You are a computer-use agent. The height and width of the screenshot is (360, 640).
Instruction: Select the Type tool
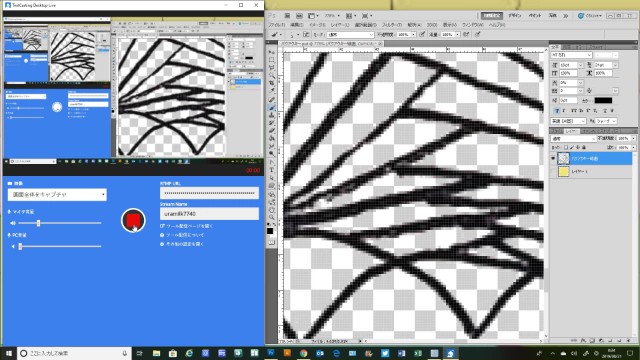(271, 171)
